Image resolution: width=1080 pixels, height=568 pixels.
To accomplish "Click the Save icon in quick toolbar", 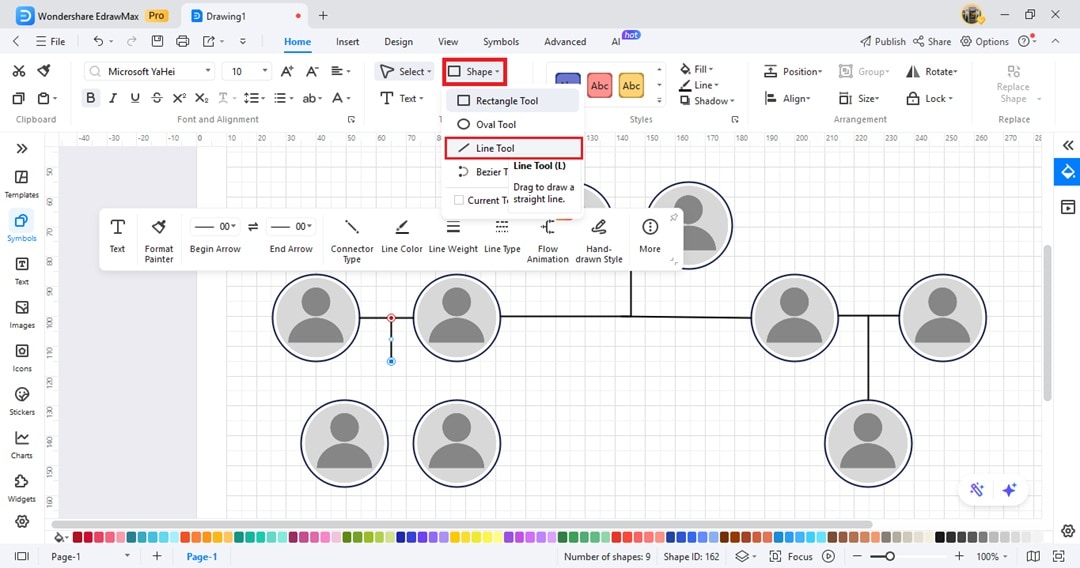I will pyautogui.click(x=158, y=41).
